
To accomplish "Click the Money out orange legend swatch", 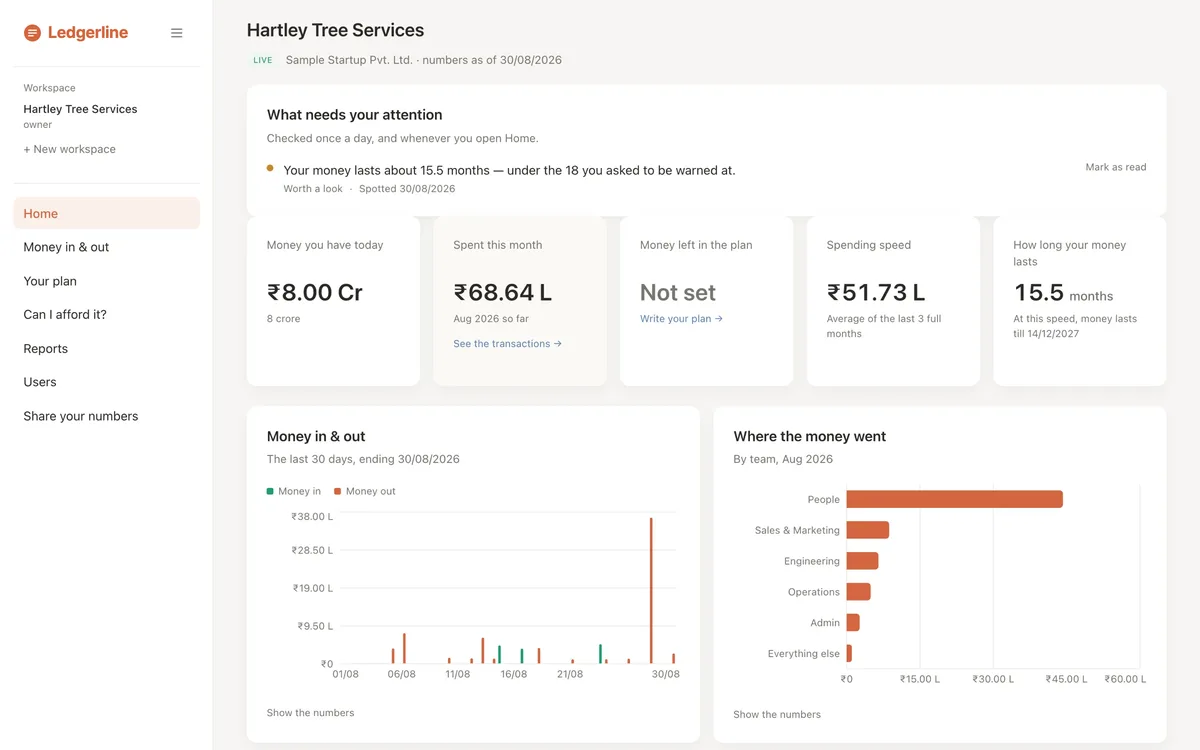I will coord(338,491).
